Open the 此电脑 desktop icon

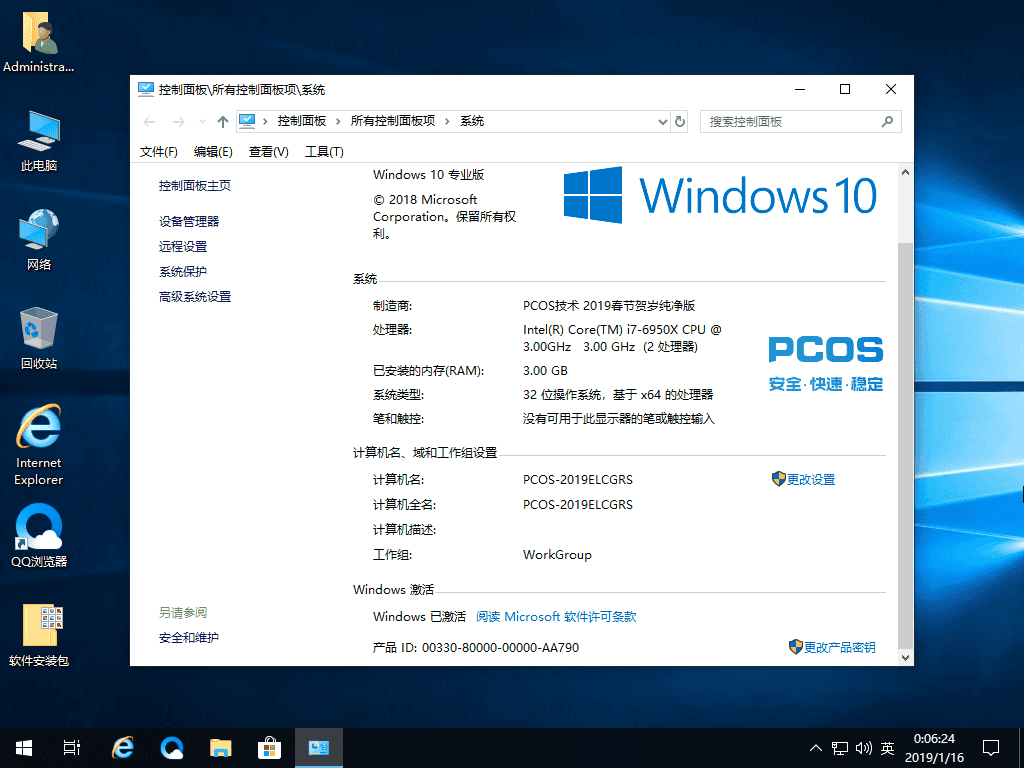pos(39,140)
